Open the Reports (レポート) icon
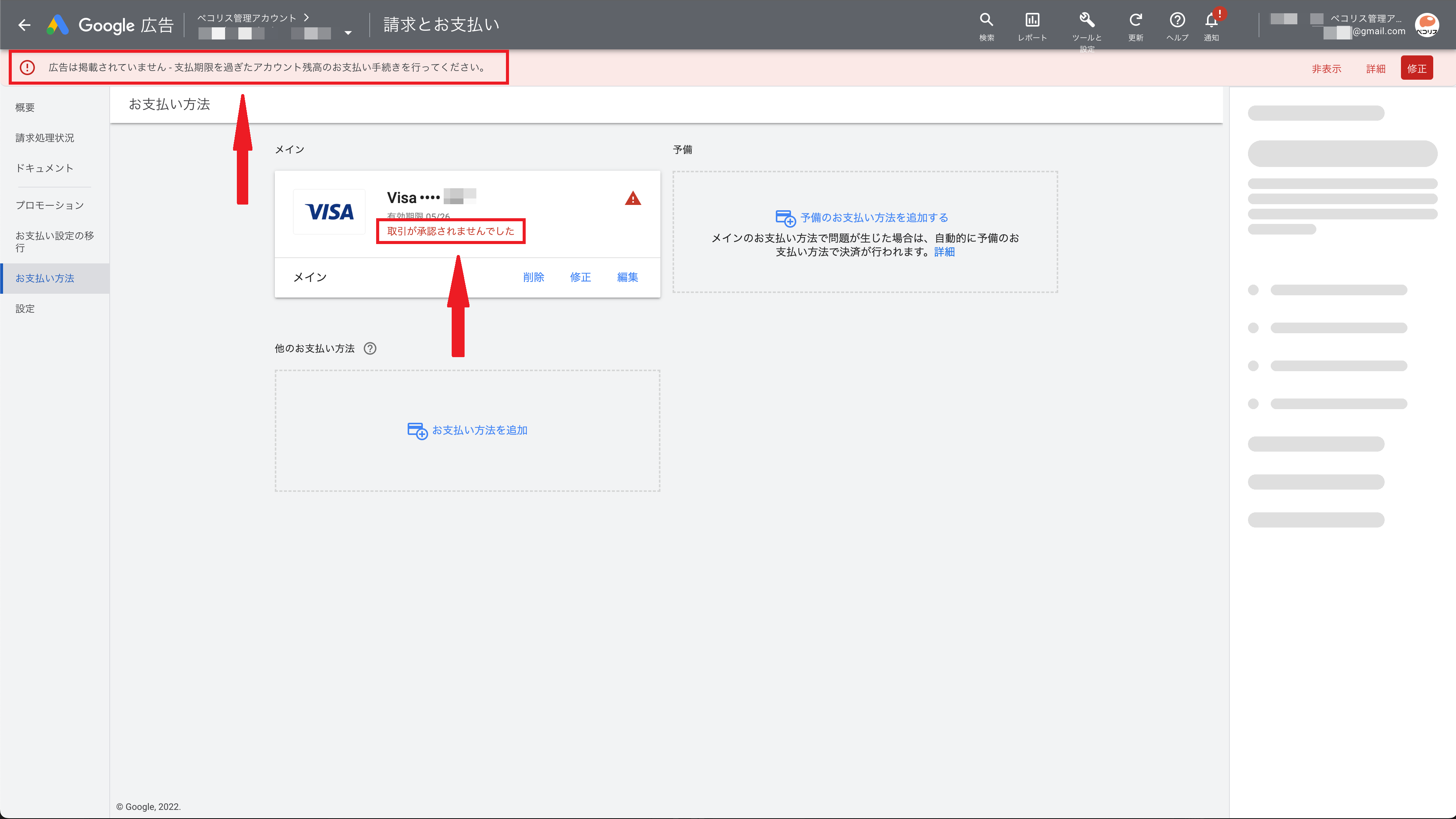This screenshot has height=819, width=1456. coord(1032,20)
